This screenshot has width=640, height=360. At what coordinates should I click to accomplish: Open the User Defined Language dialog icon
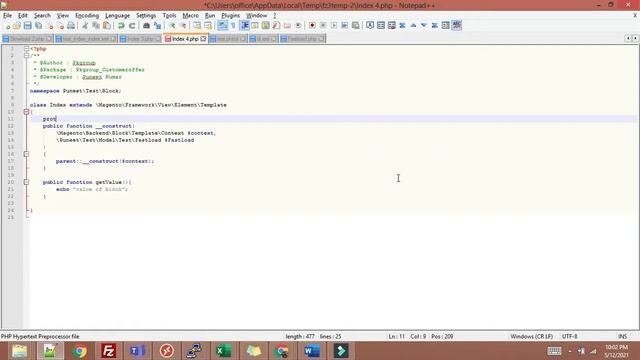tap(255, 26)
